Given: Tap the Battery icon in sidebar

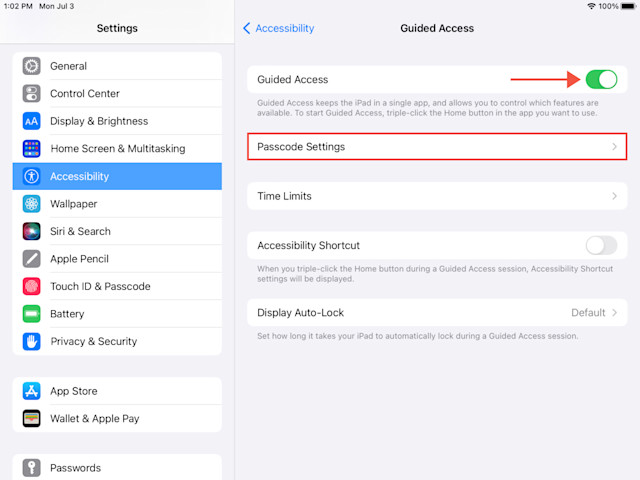Looking at the screenshot, I should point(31,314).
